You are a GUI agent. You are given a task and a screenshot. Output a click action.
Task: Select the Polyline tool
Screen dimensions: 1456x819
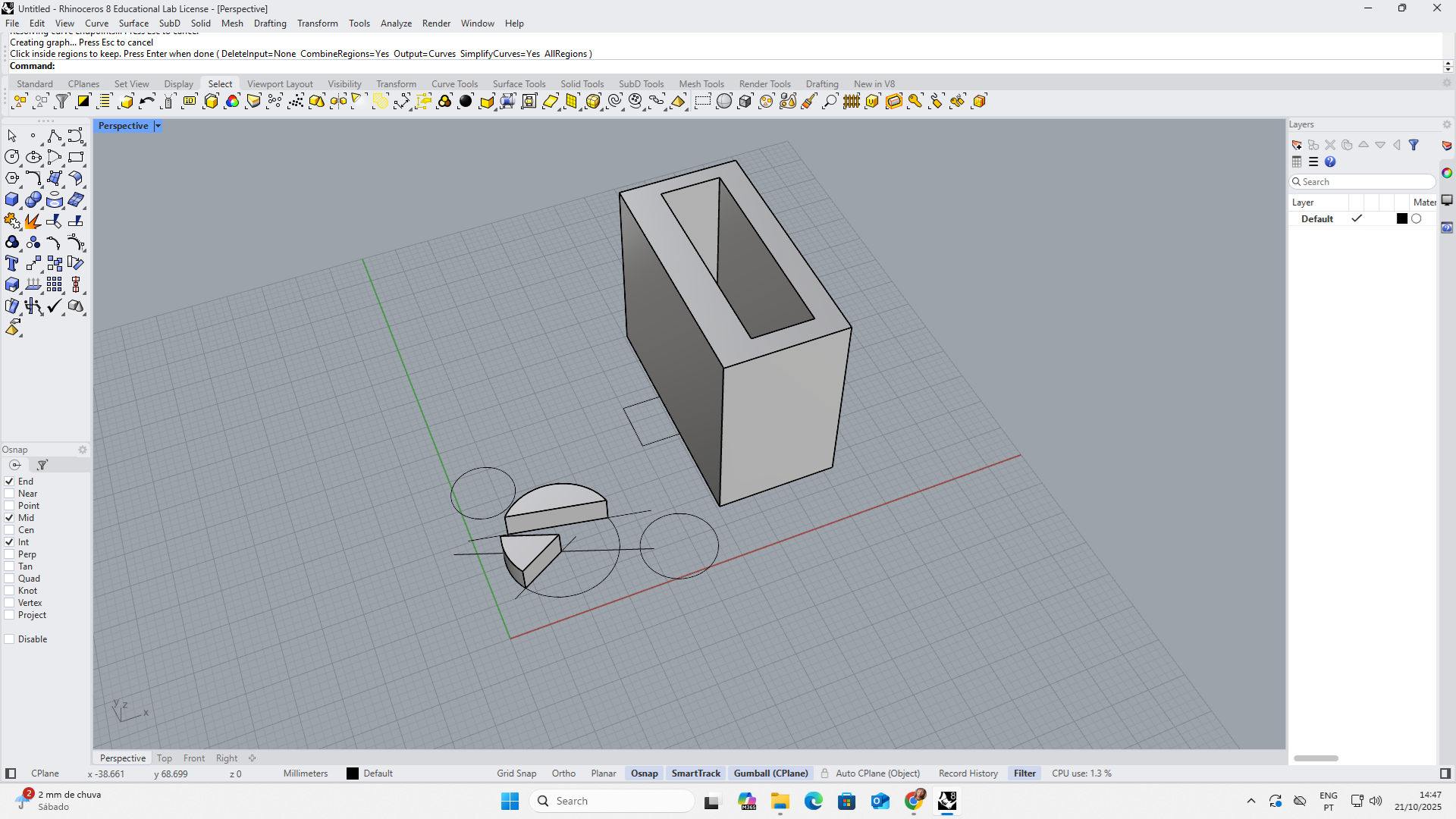click(x=54, y=136)
